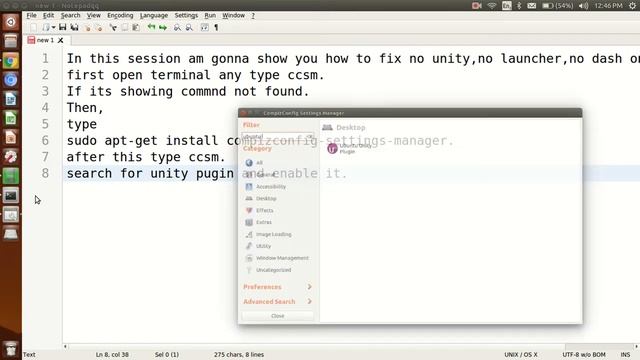Click the Zoom out magnifier icon
This screenshot has width=640, height=360.
(x=189, y=27)
